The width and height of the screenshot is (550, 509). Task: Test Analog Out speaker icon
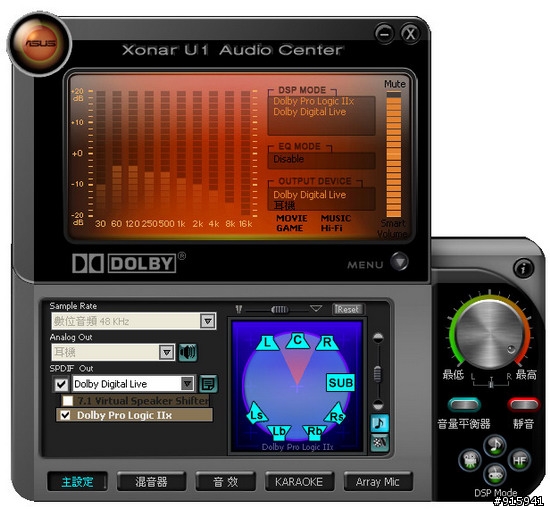[x=188, y=352]
